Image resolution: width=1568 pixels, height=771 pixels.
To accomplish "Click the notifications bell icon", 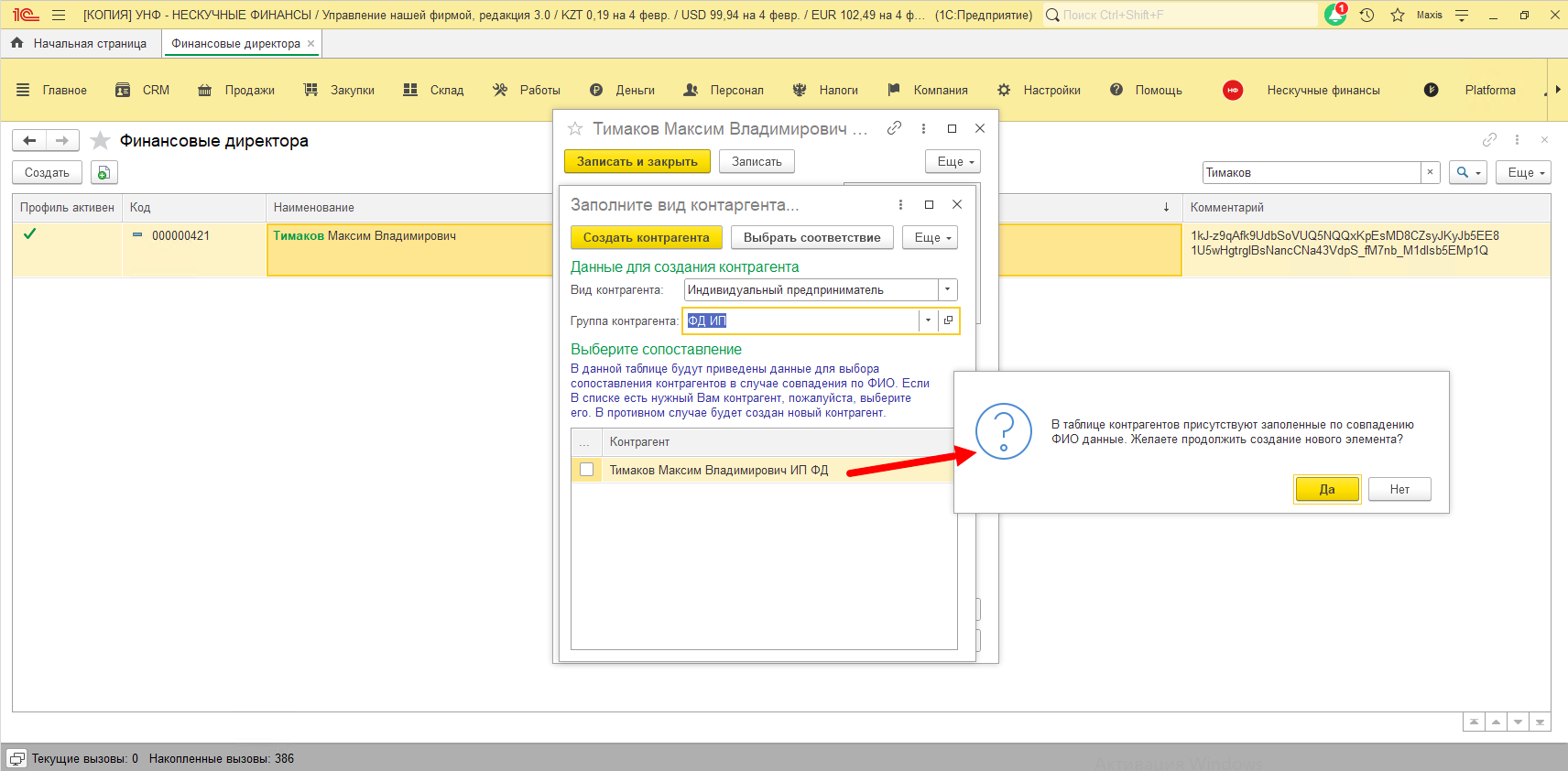I will coord(1335,15).
